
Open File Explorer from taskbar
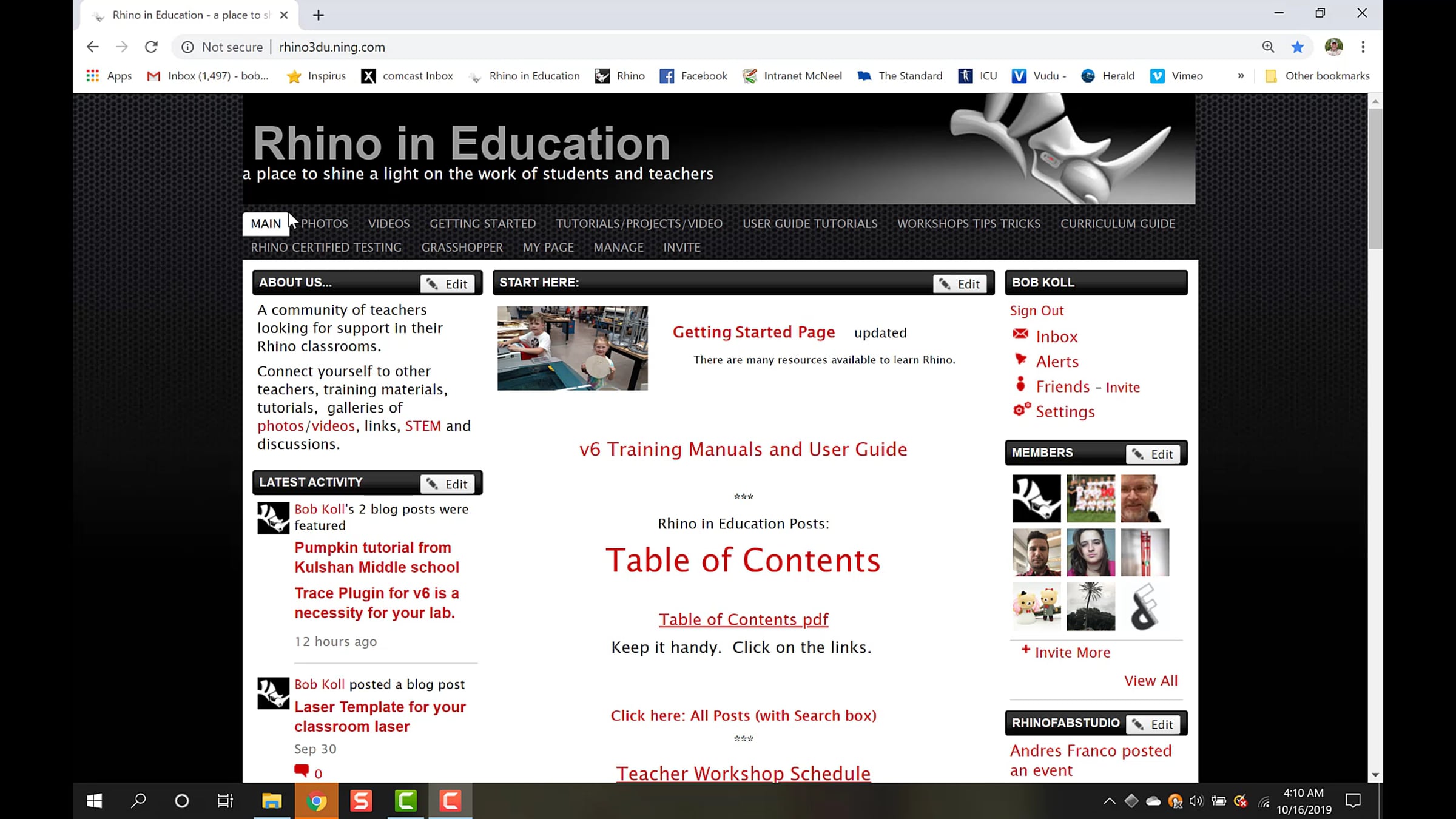272,801
